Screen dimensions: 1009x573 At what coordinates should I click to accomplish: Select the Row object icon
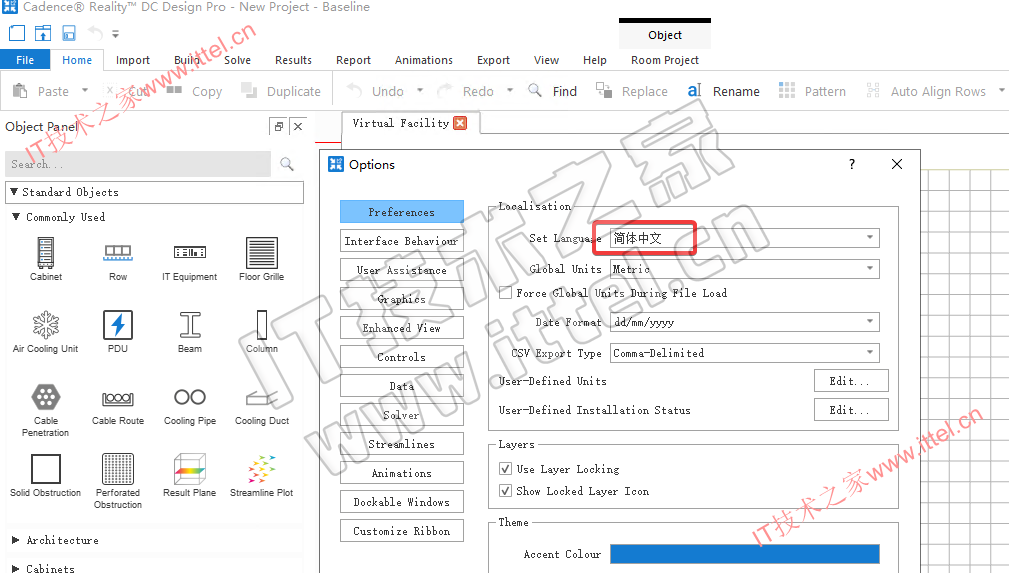pos(118,253)
